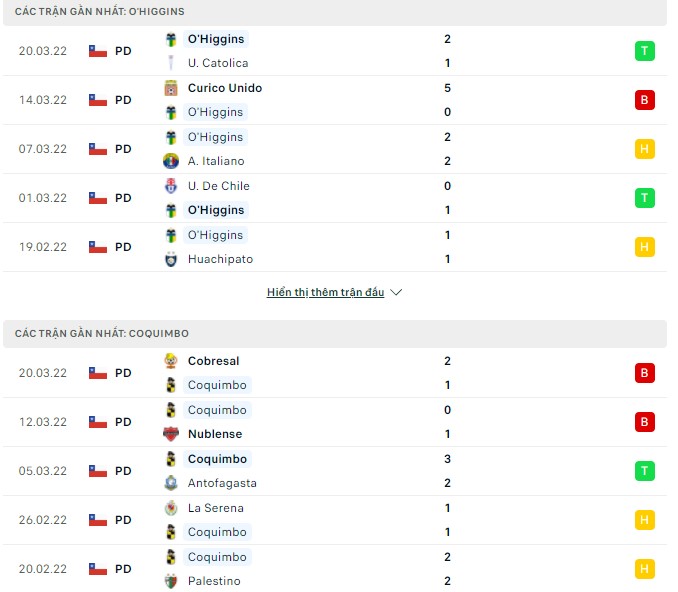Viewport: 678px width, 592px height.
Task: Click the yellow H badge for A. Italiano match
Action: pos(644,149)
